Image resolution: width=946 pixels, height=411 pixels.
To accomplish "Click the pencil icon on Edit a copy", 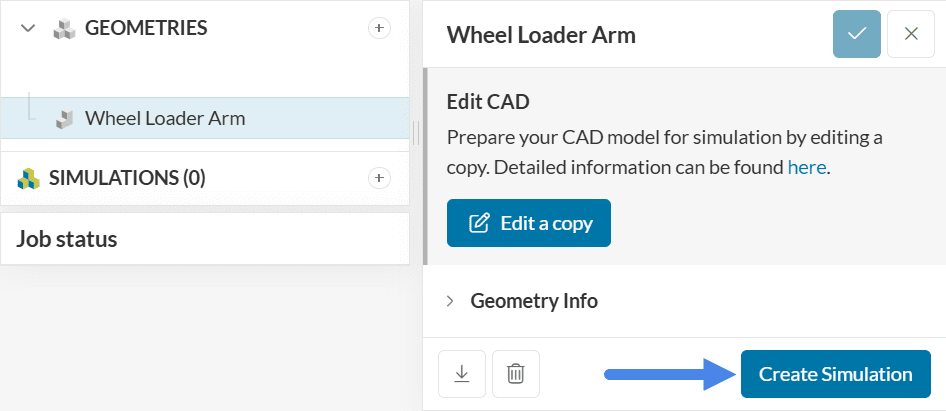I will tap(480, 223).
